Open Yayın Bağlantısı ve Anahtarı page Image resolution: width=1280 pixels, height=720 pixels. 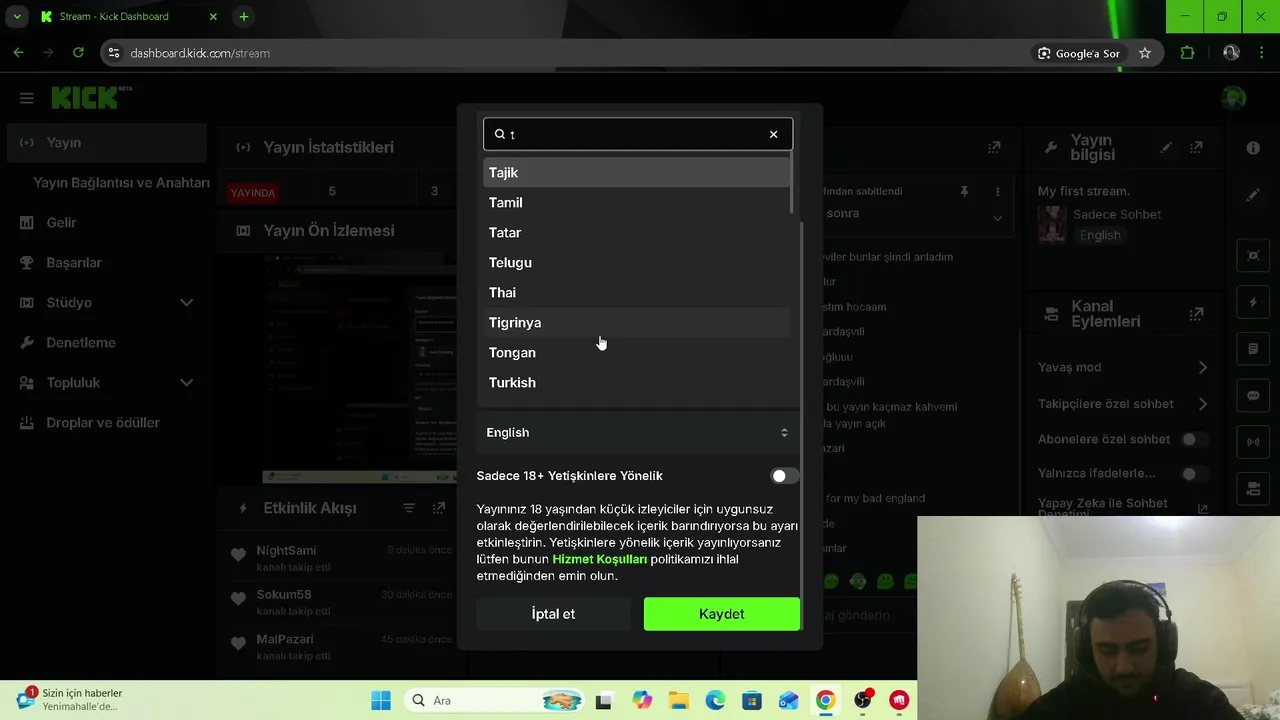[121, 183]
